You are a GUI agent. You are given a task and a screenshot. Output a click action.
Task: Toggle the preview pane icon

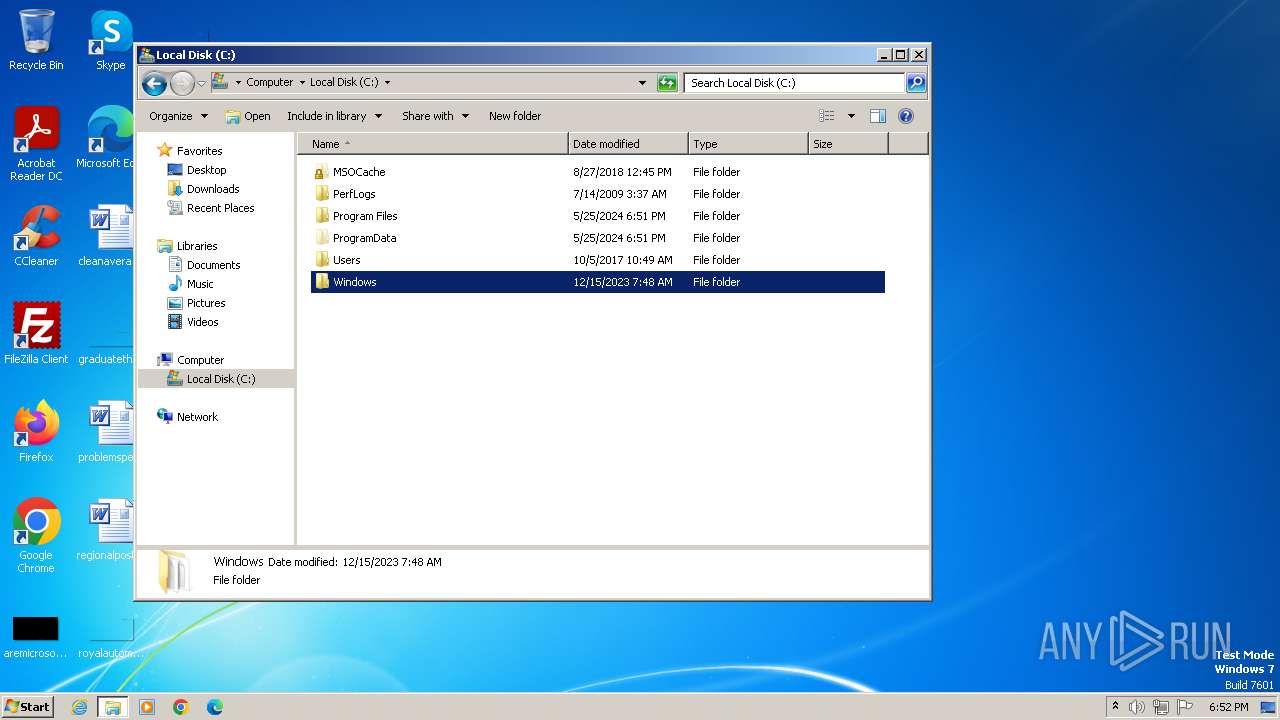(877, 116)
